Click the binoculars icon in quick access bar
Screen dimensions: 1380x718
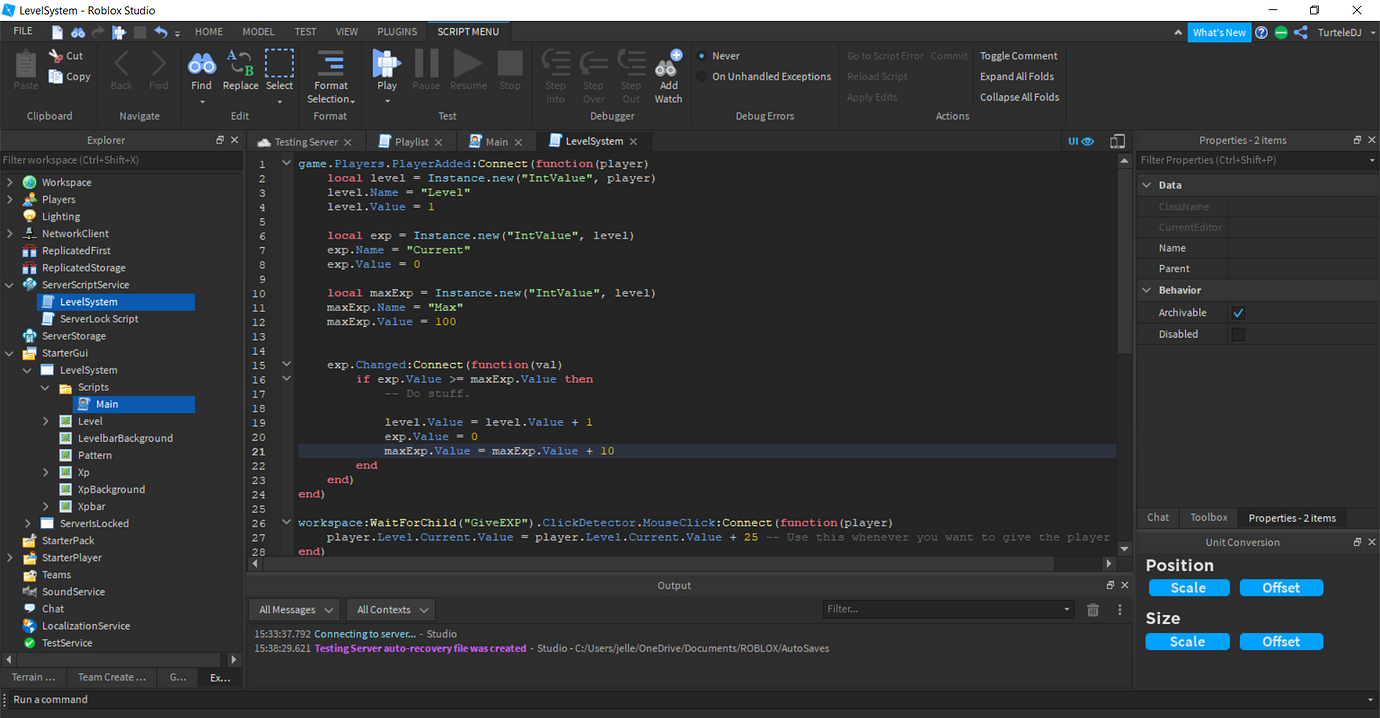[78, 32]
